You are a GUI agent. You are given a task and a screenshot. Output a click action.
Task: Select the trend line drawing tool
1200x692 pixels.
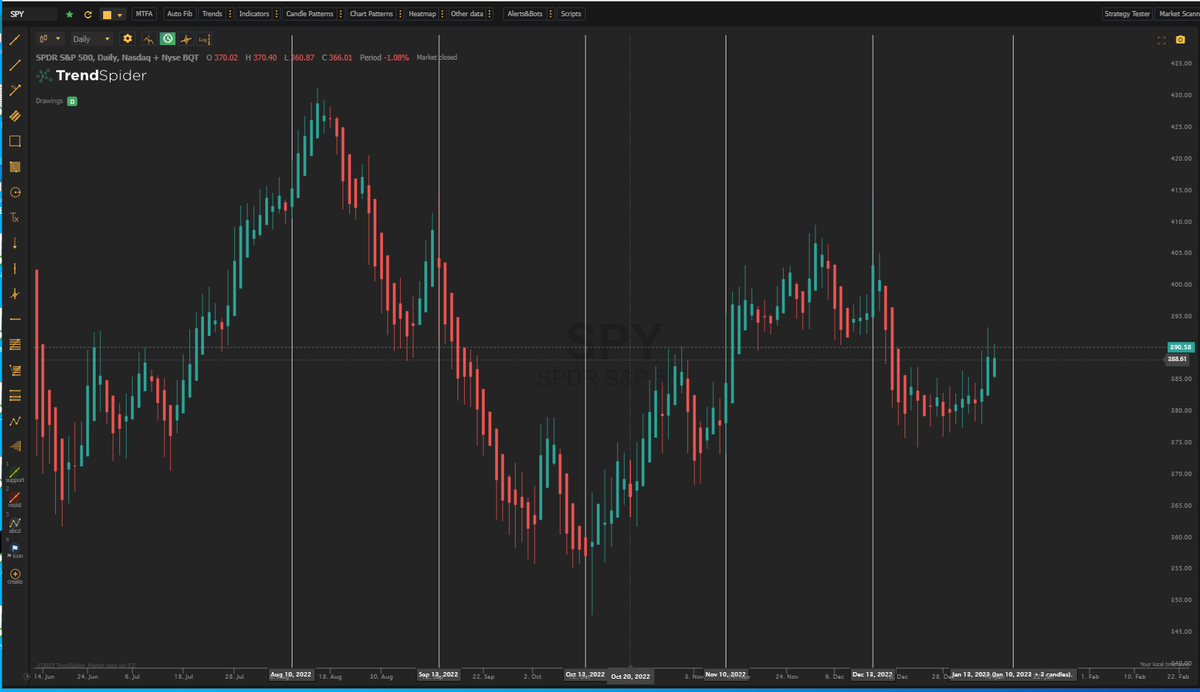[x=15, y=40]
